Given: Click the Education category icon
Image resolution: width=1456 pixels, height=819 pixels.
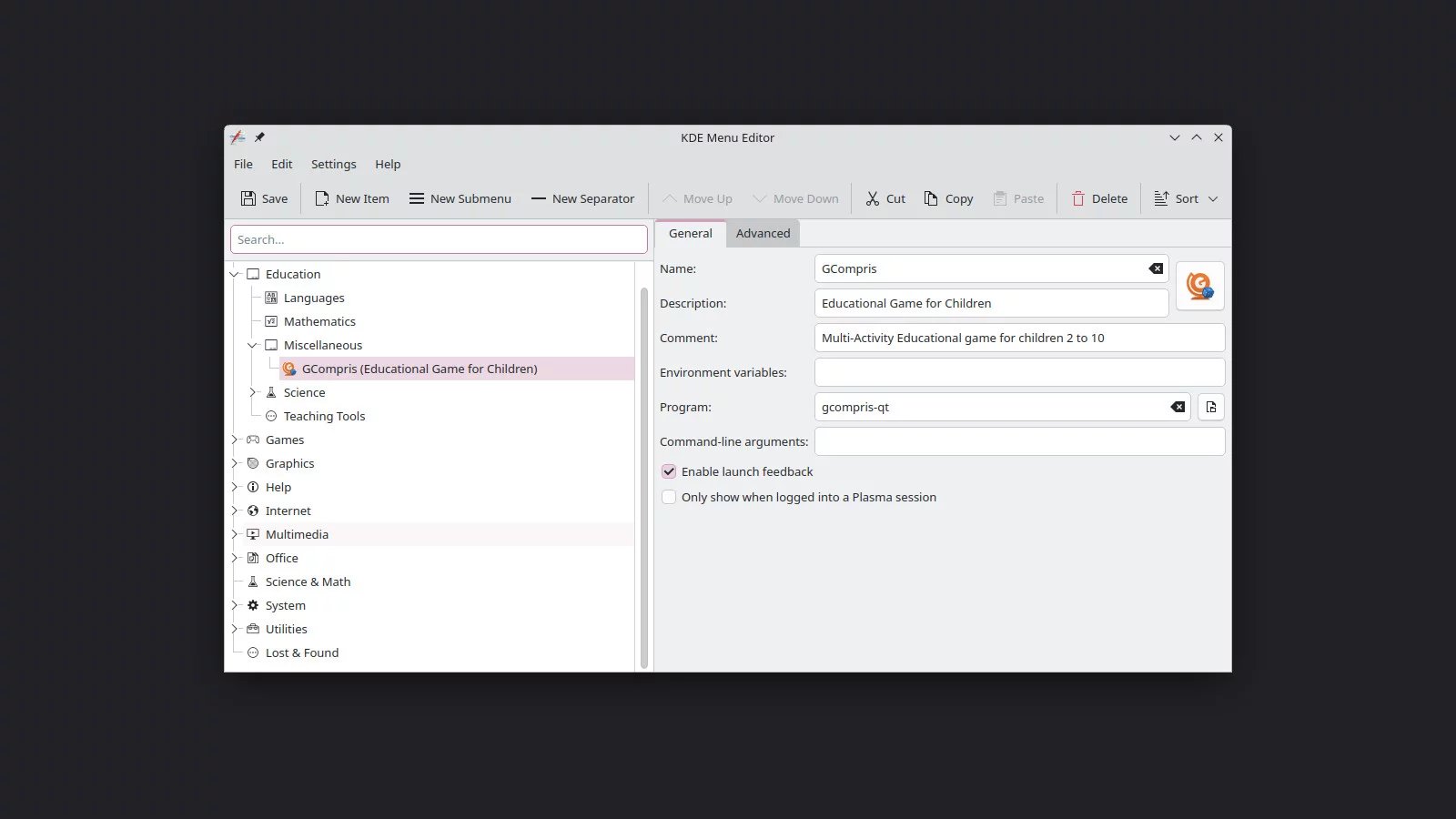Looking at the screenshot, I should point(253,274).
